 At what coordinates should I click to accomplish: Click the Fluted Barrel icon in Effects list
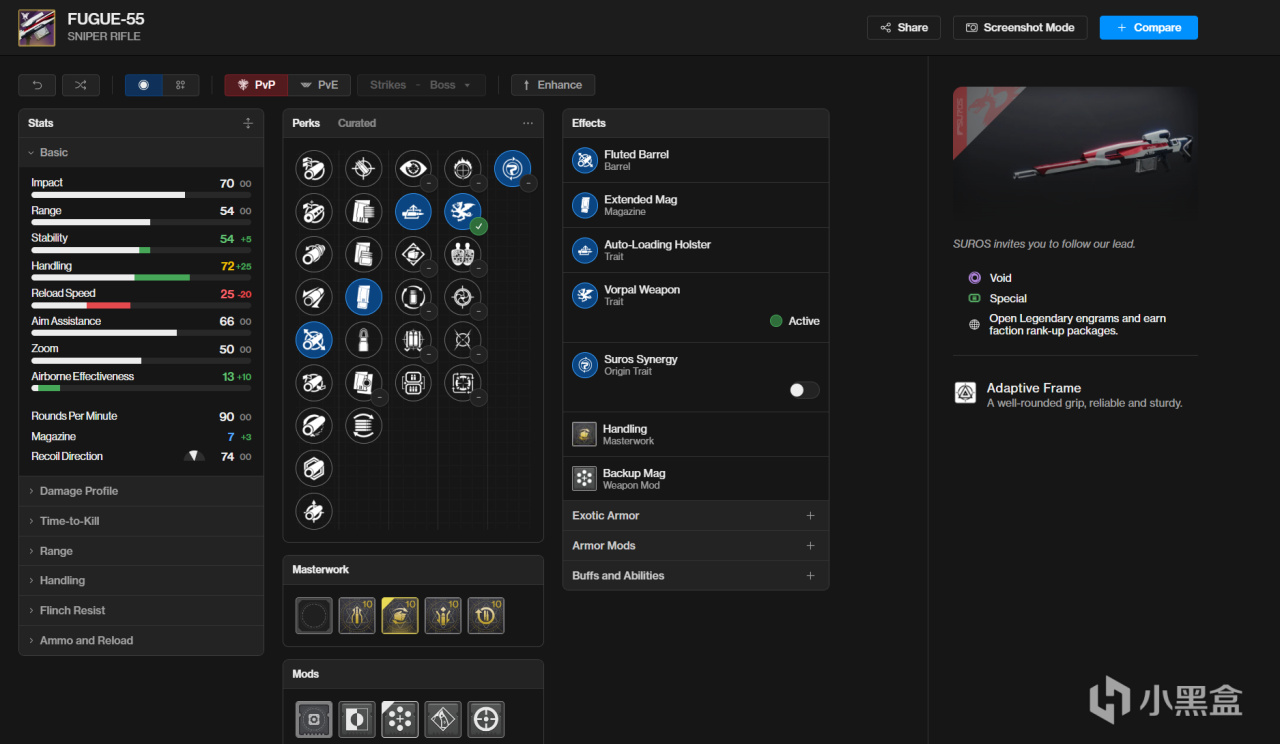tap(585, 160)
